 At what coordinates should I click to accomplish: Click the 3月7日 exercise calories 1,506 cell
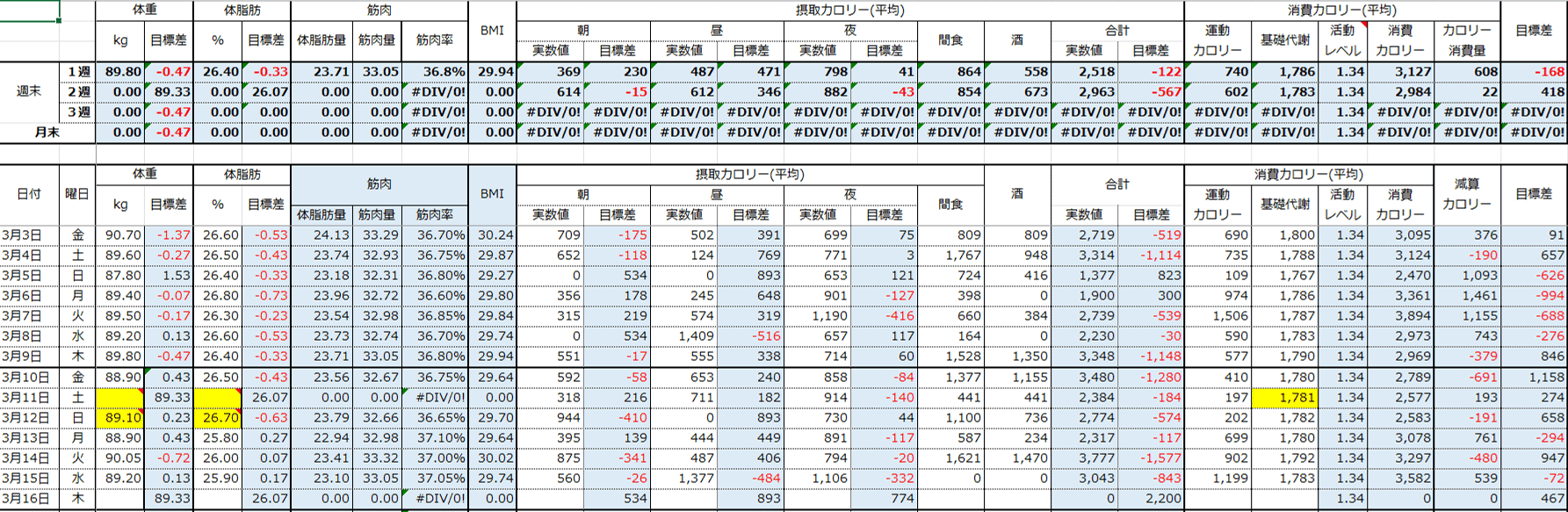coord(1218,315)
